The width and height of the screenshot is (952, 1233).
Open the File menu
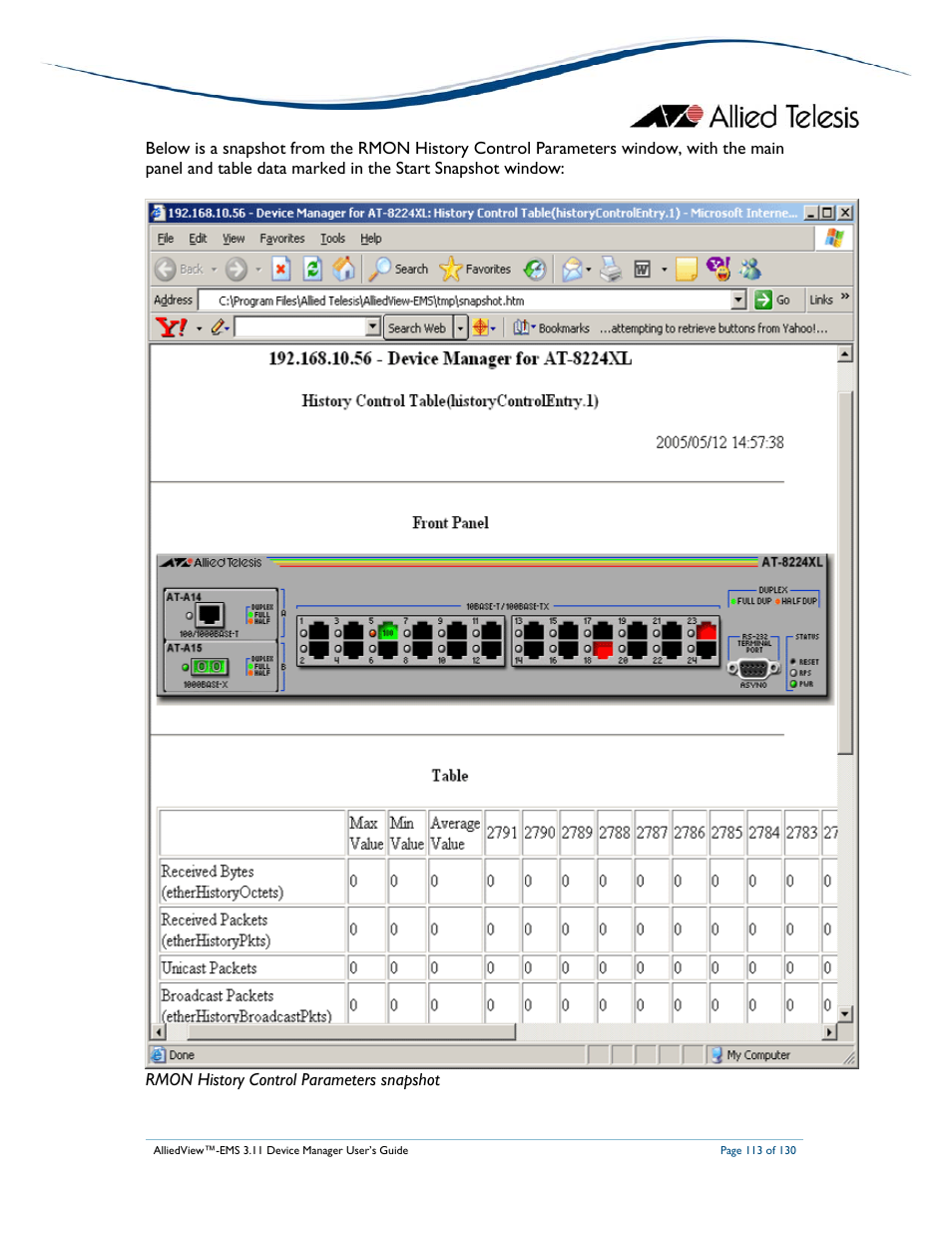pyautogui.click(x=166, y=239)
